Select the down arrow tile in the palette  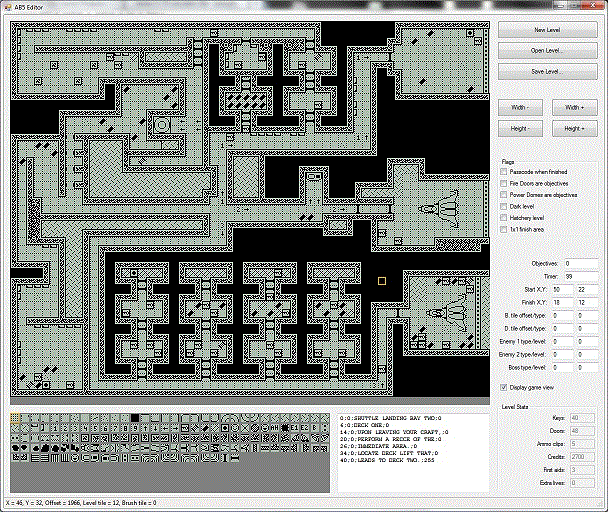pyautogui.click(x=155, y=428)
